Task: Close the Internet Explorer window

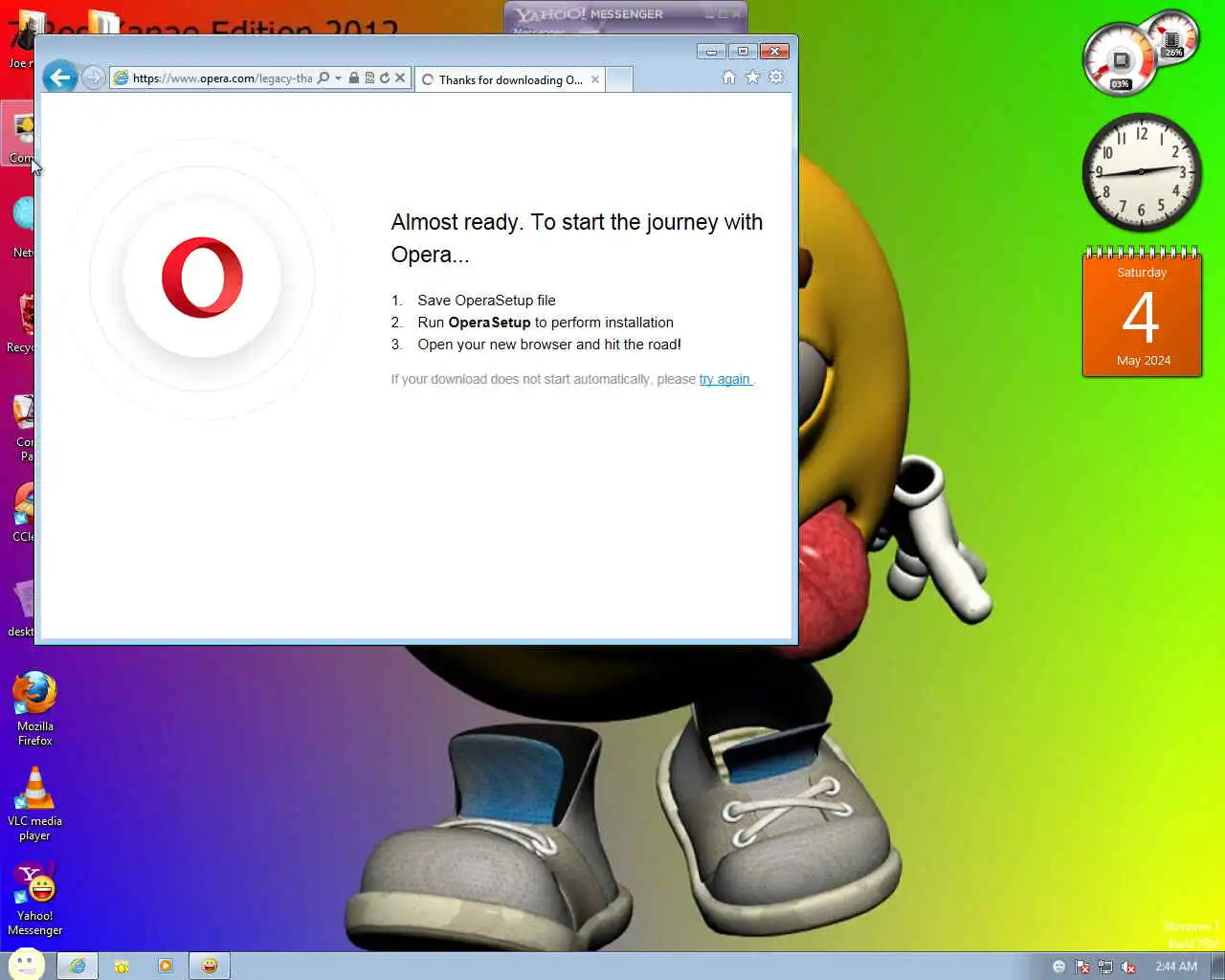Action: click(x=773, y=51)
